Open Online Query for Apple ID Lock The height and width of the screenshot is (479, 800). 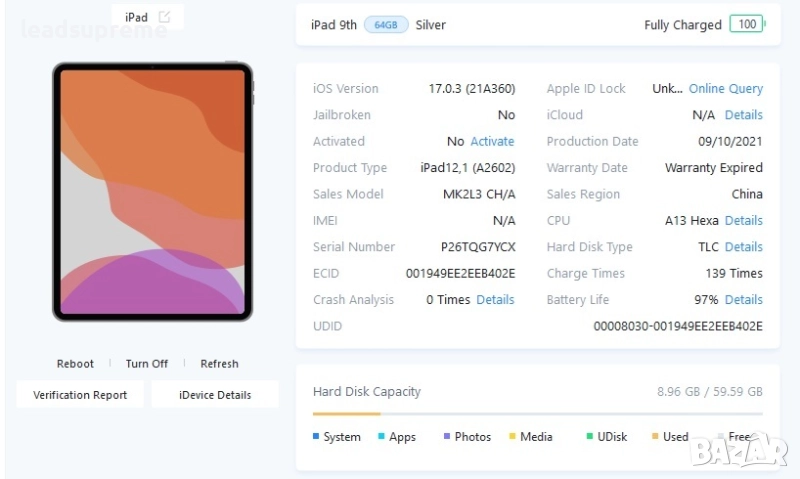pyautogui.click(x=726, y=89)
